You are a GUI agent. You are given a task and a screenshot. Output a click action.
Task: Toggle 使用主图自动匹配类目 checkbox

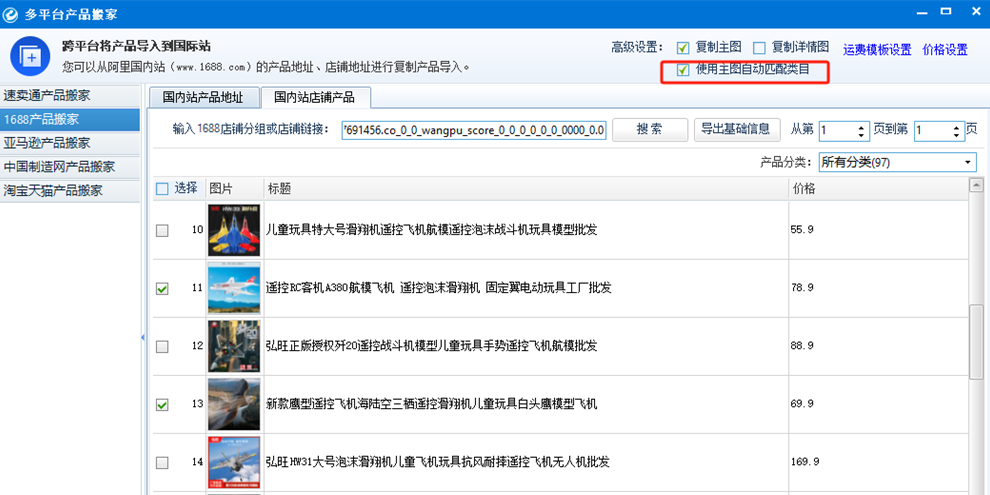tap(683, 70)
